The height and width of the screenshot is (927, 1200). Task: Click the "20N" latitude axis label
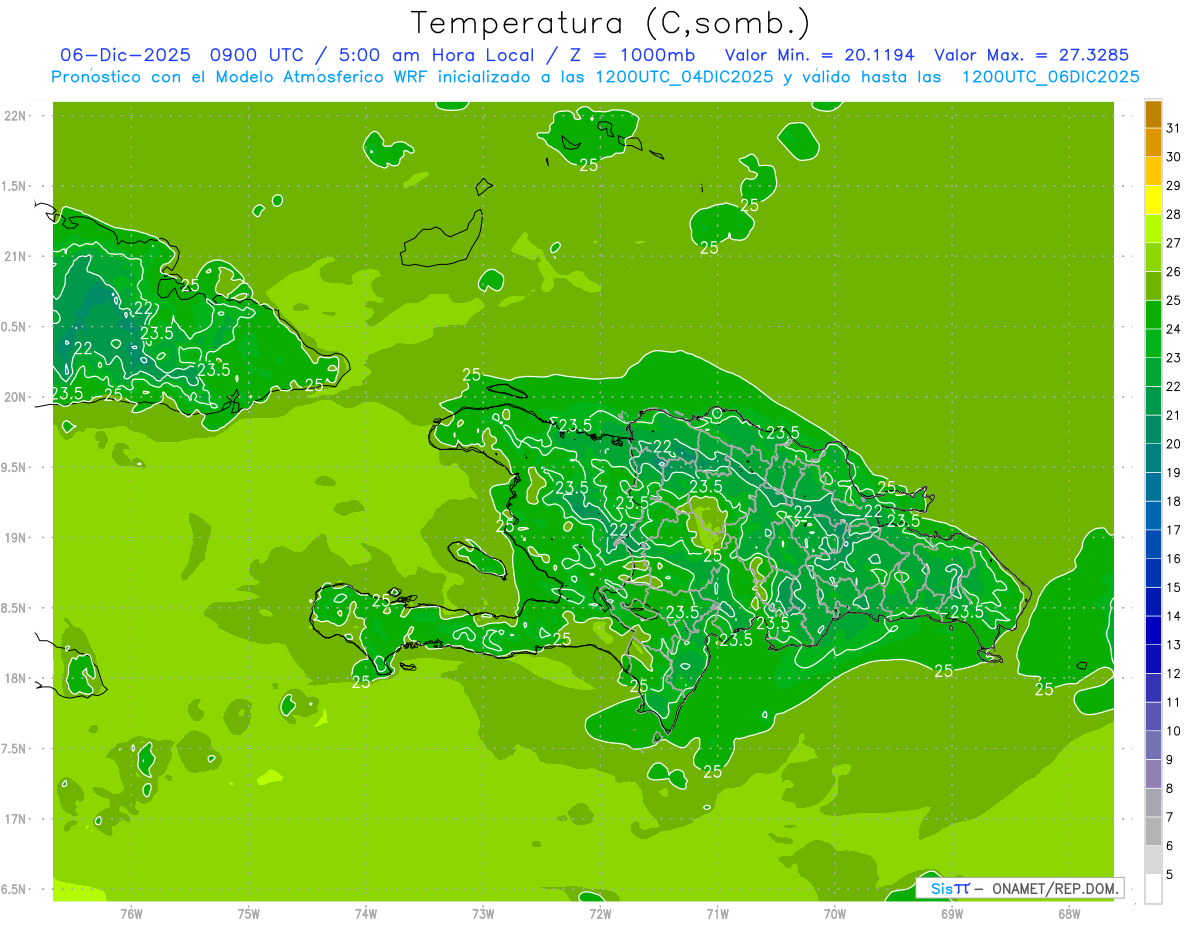[x=16, y=397]
